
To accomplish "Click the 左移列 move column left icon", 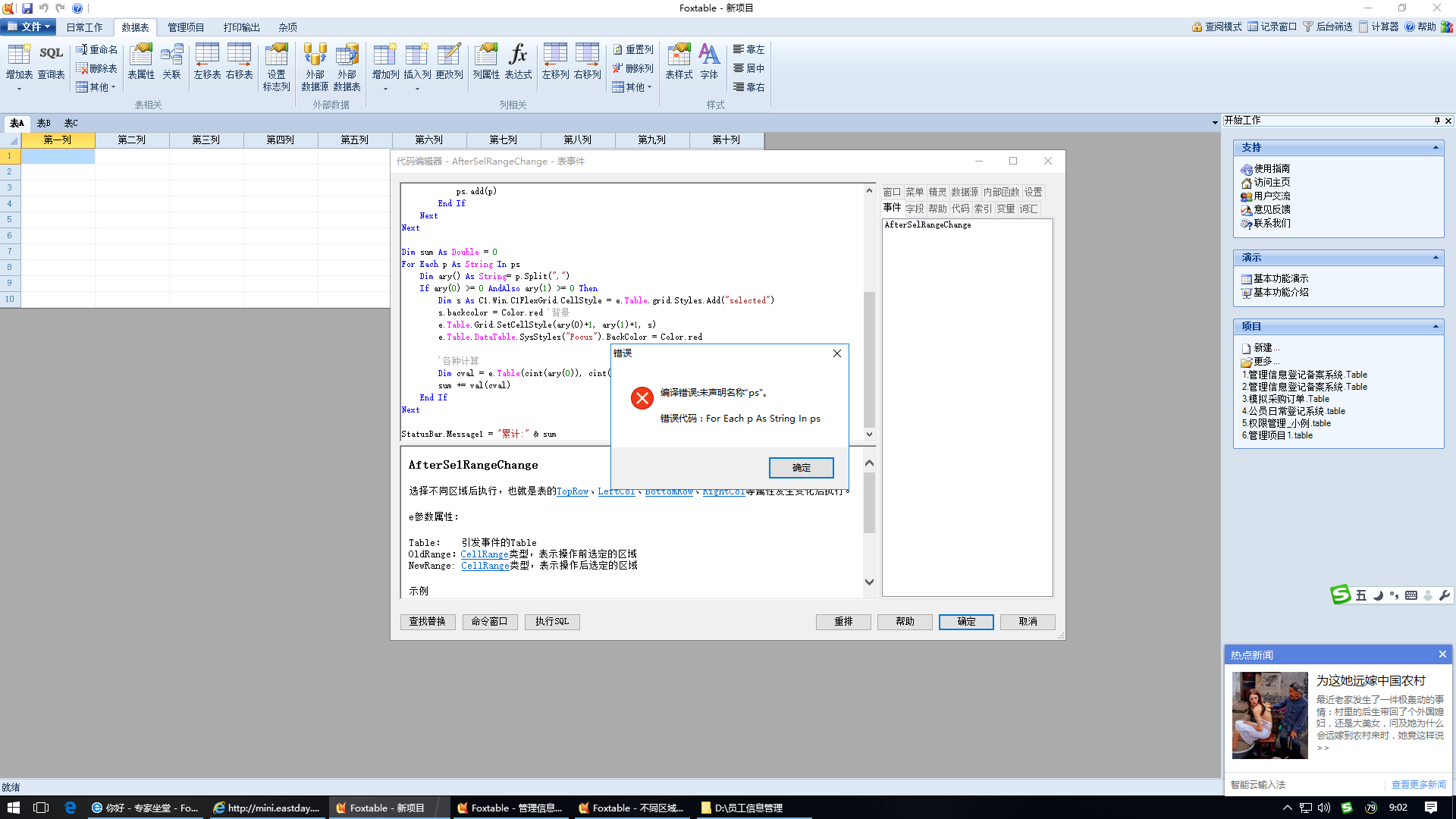I will point(555,61).
